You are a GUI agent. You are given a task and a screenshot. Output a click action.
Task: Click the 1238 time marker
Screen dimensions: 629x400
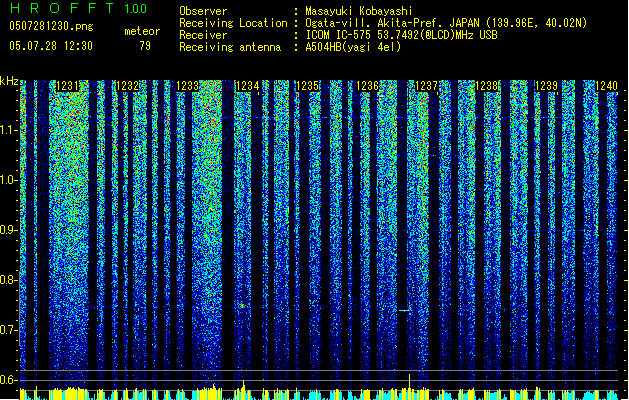click(x=487, y=86)
